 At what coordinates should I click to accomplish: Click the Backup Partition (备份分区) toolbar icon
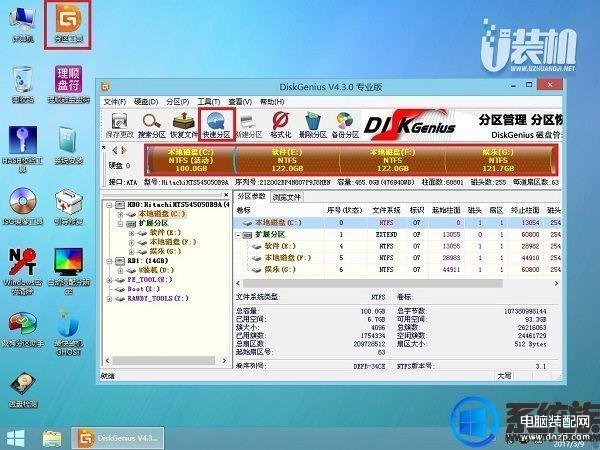coord(345,126)
